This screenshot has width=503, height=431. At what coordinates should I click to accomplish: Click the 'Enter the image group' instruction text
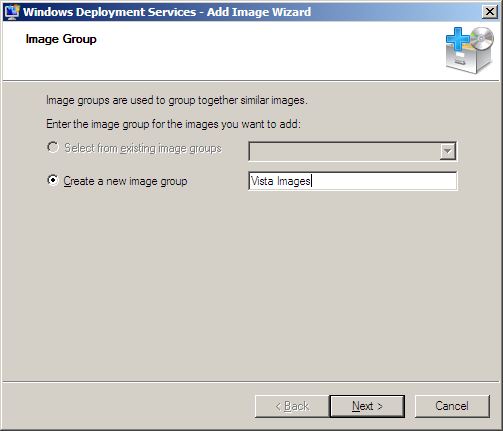pos(173,124)
